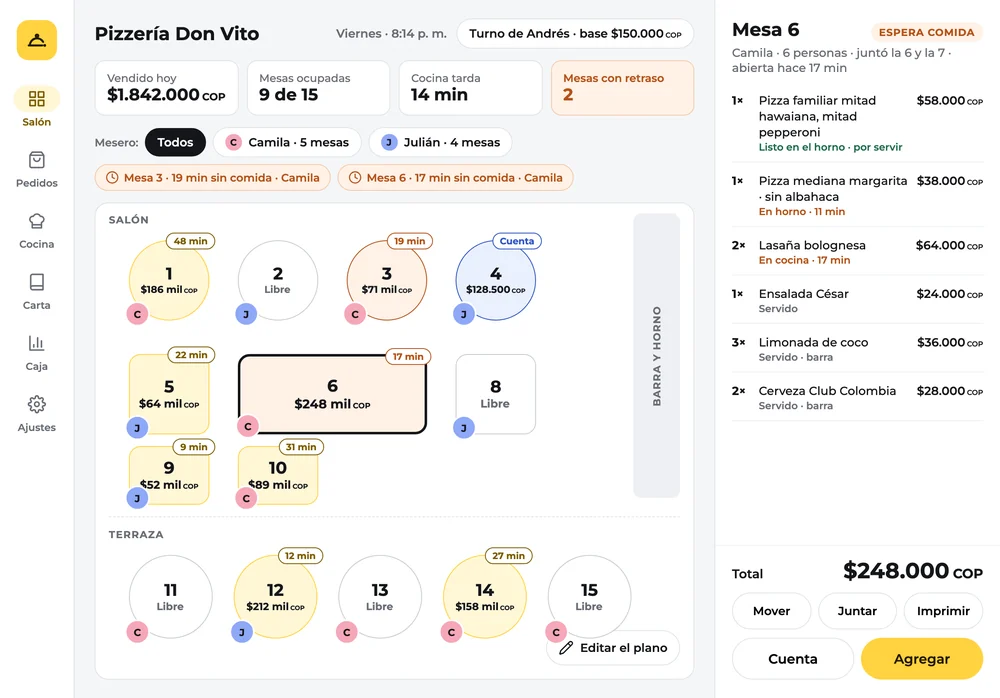Select the Todos waiter filter
This screenshot has width=1000, height=698.
(175, 142)
